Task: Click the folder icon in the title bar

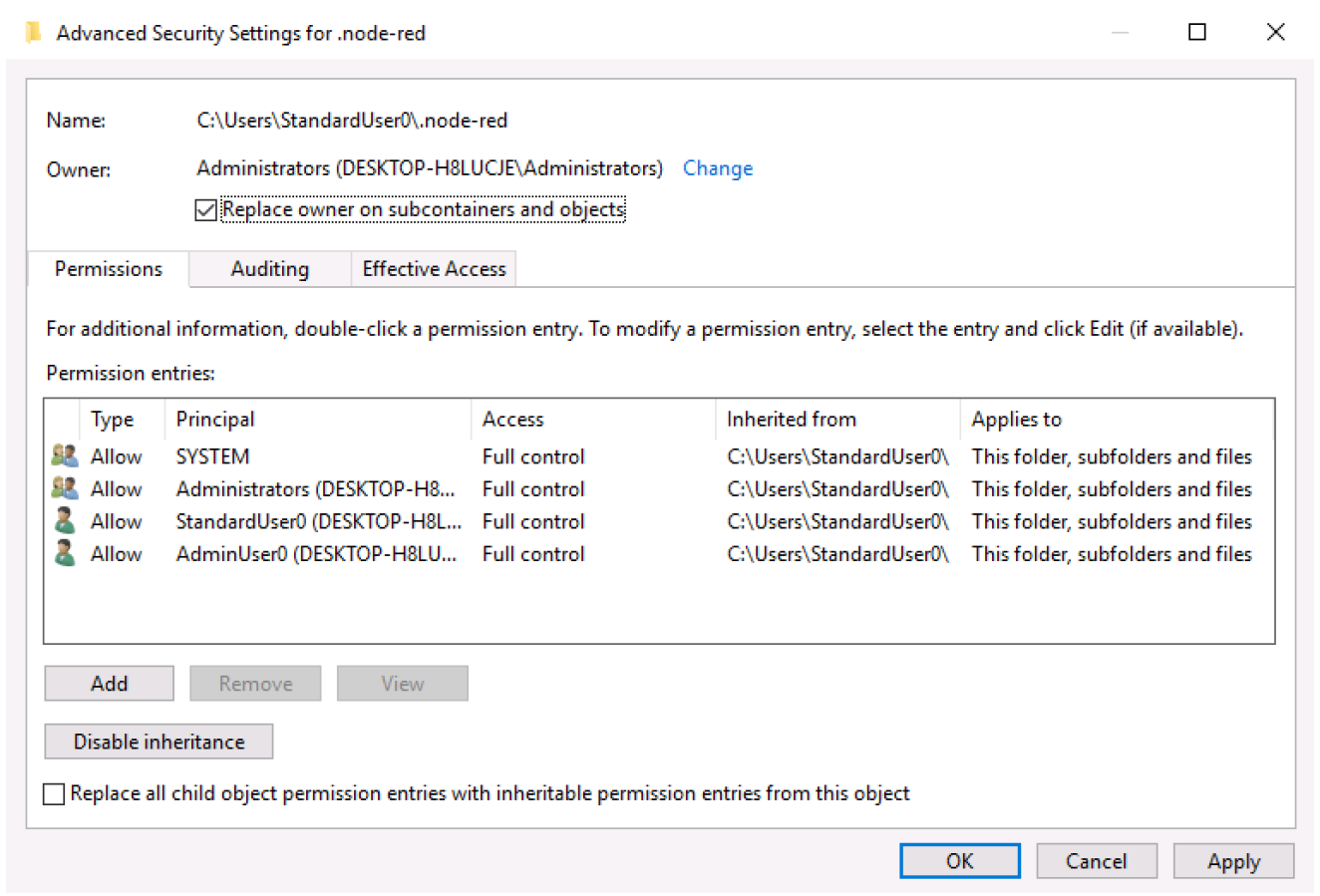Action: pos(33,33)
